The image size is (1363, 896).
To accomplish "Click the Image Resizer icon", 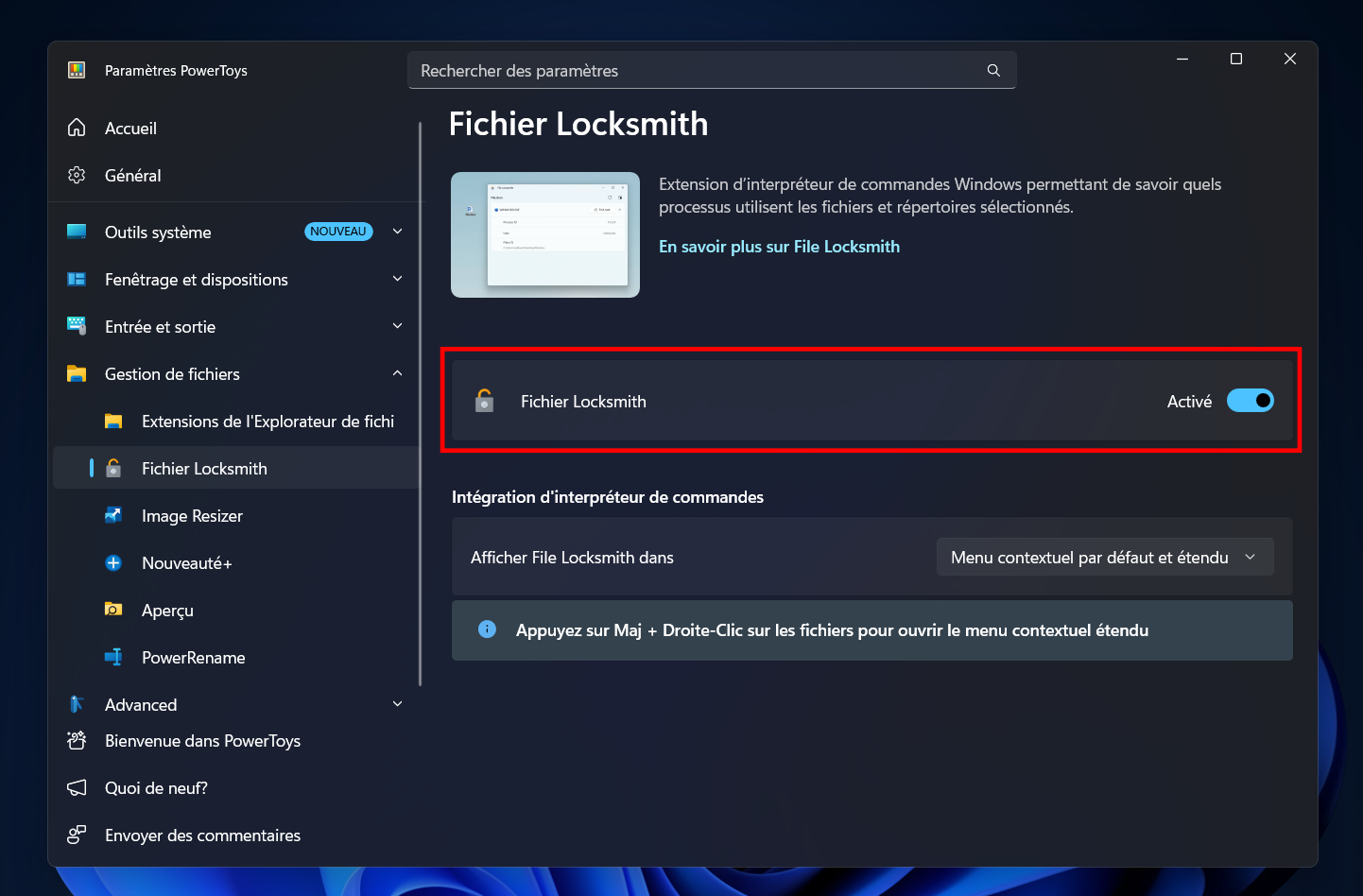I will point(113,515).
